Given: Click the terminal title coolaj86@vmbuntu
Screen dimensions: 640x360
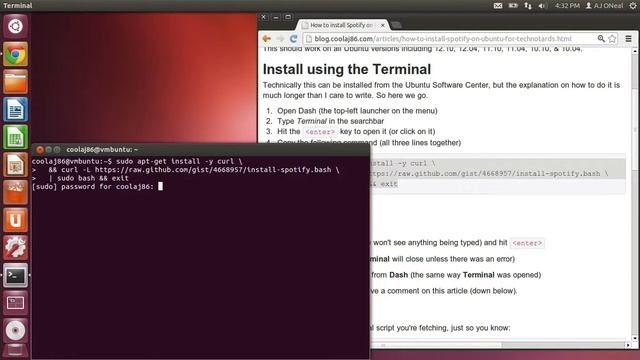Looking at the screenshot, I should (x=102, y=149).
